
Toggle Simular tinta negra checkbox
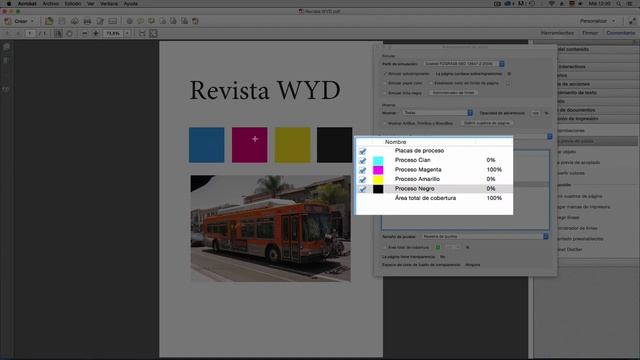tap(384, 93)
